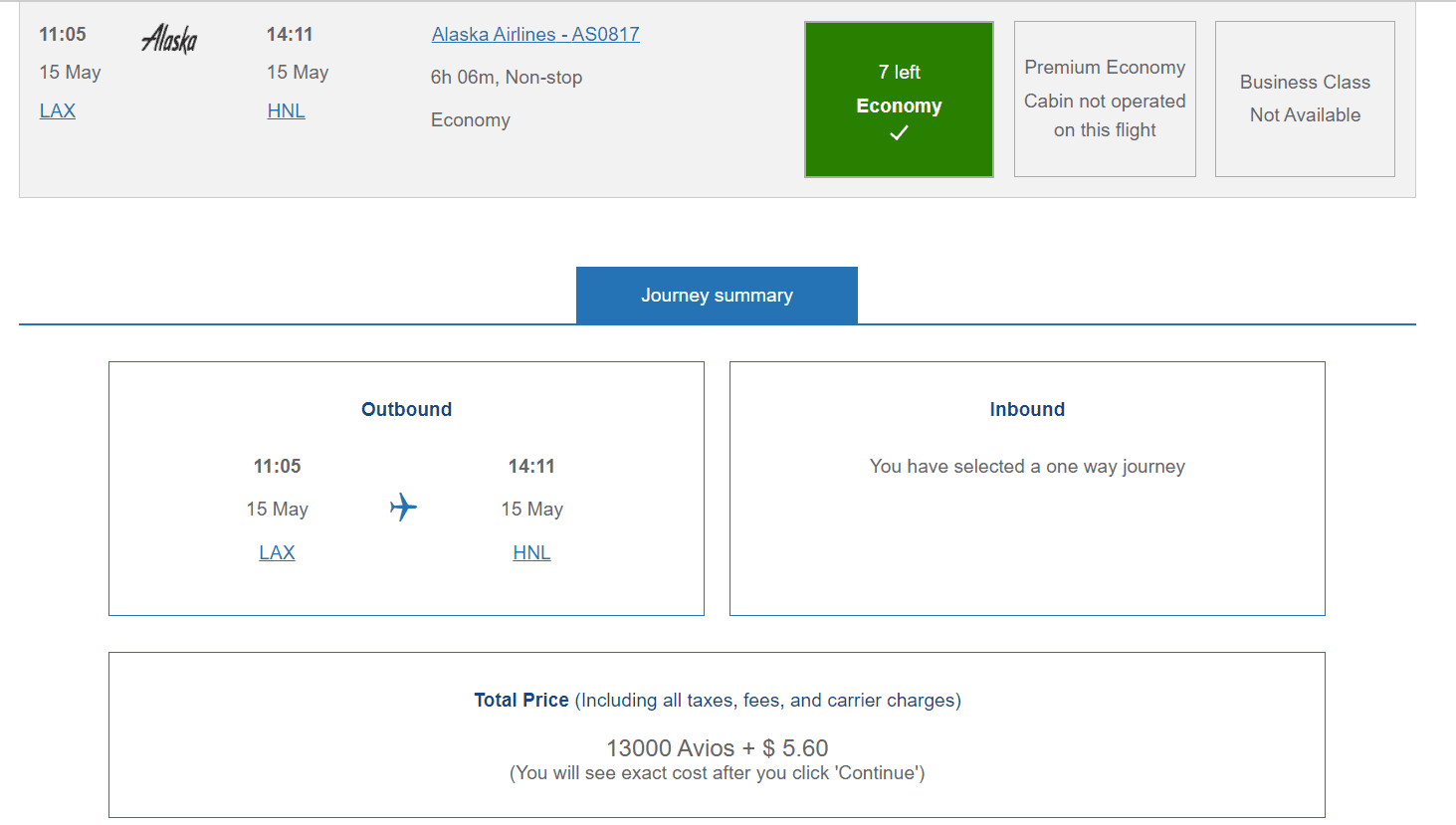Click the Alaska Airlines logo

click(169, 40)
